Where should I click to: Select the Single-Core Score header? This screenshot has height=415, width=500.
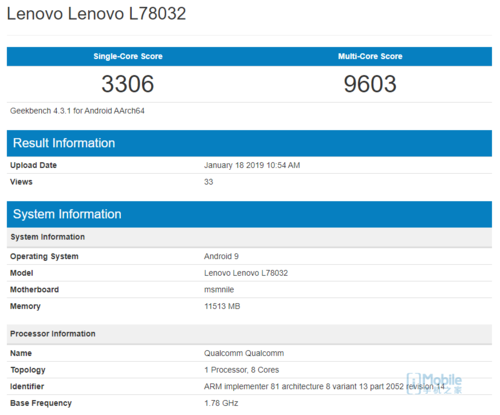click(128, 56)
